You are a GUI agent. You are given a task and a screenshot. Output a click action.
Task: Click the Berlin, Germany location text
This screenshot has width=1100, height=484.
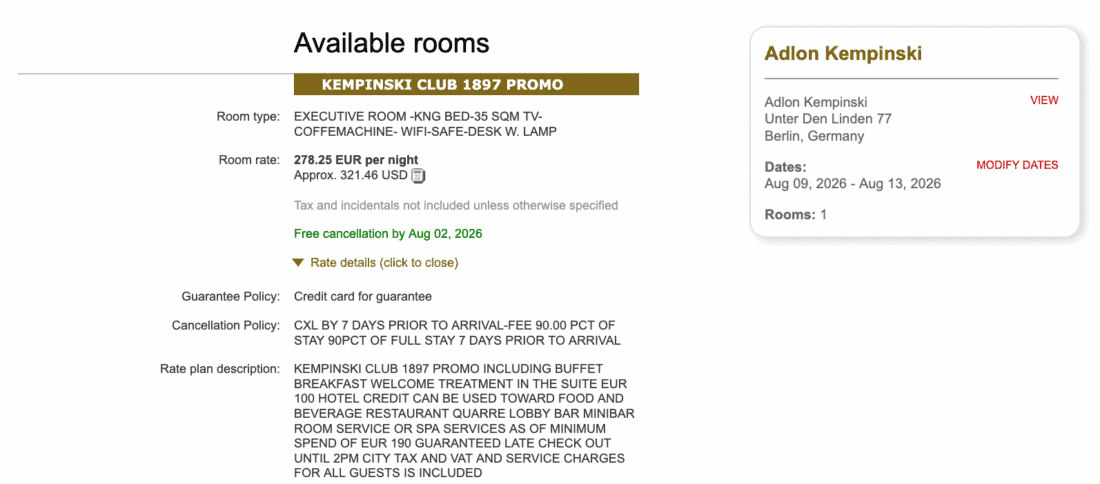pos(814,137)
